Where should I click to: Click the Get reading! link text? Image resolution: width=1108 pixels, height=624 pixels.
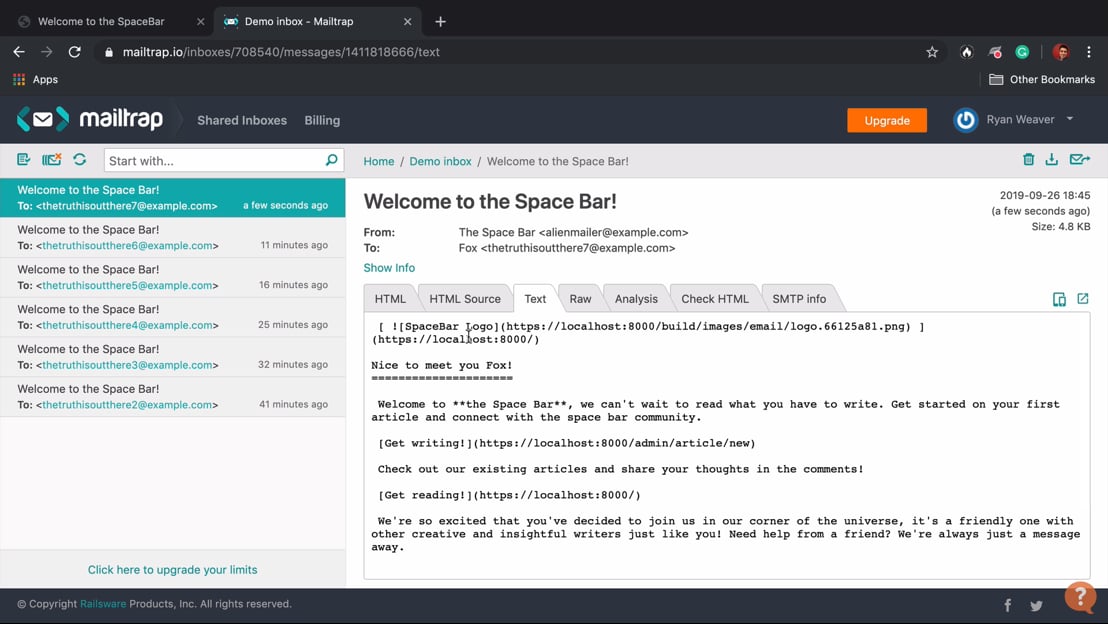pyautogui.click(x=425, y=495)
